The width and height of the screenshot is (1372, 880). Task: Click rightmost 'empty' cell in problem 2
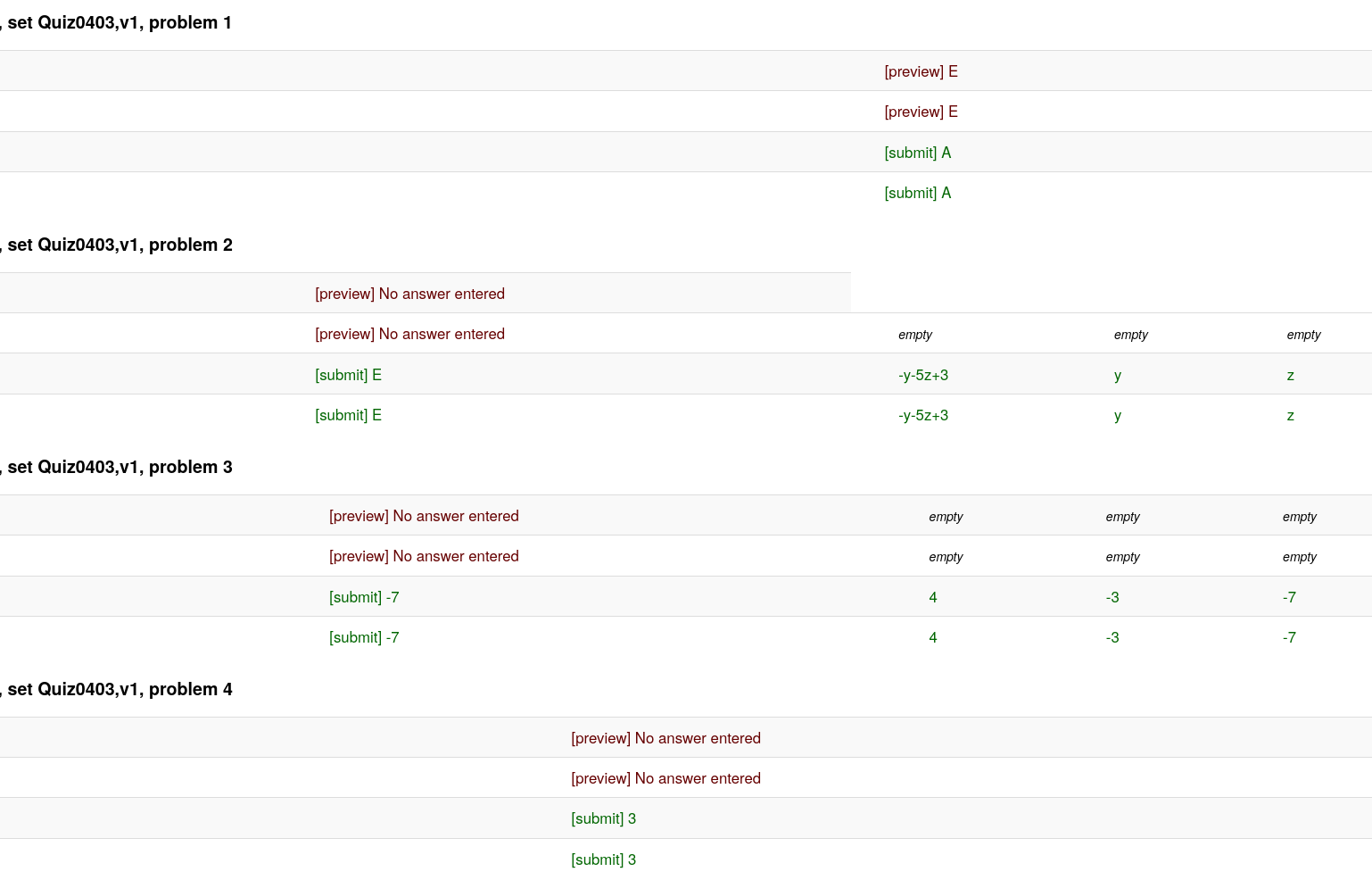tap(1303, 335)
